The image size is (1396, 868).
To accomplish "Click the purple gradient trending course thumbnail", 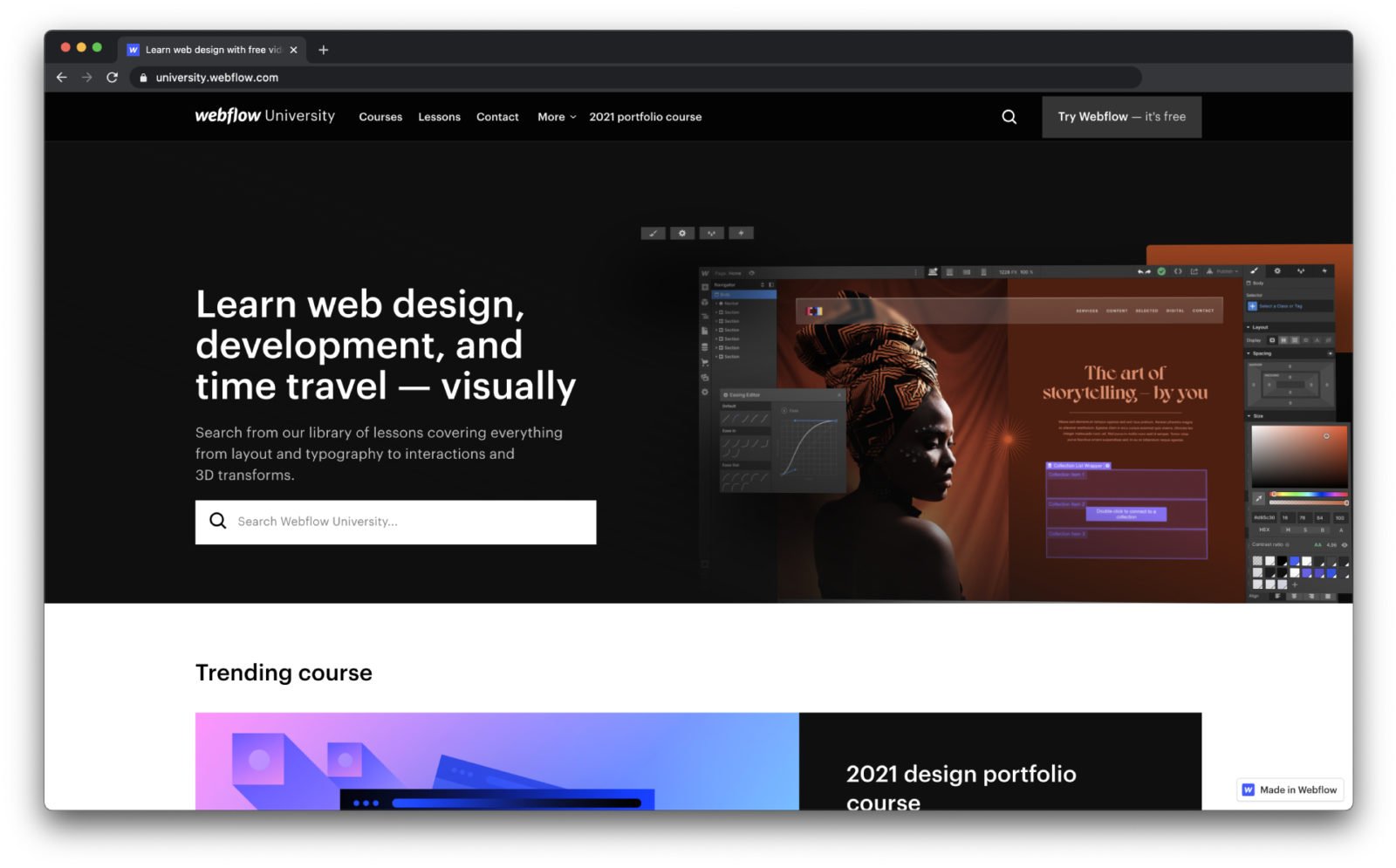I will [x=497, y=762].
